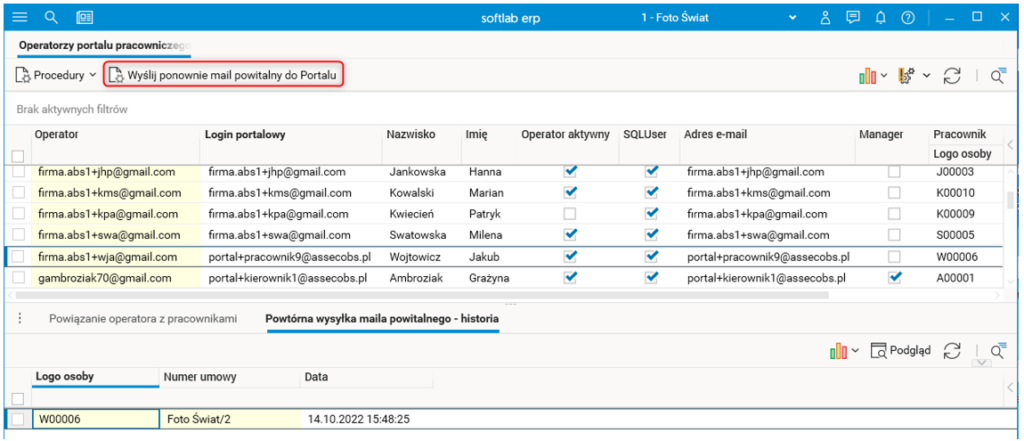Click the help question mark icon

point(907,17)
